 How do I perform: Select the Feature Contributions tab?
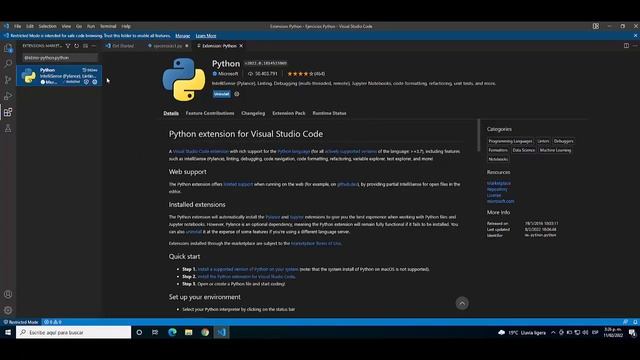tap(210, 113)
